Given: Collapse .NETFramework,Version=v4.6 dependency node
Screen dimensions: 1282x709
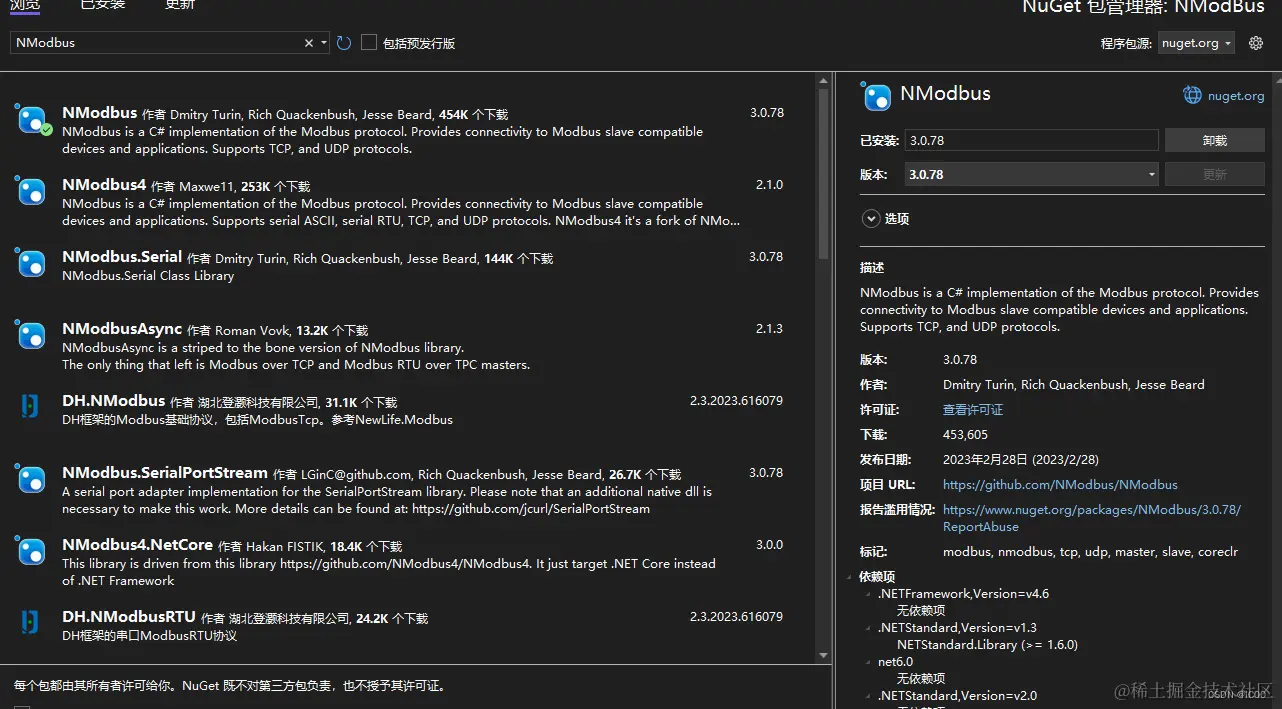Looking at the screenshot, I should click(x=869, y=594).
